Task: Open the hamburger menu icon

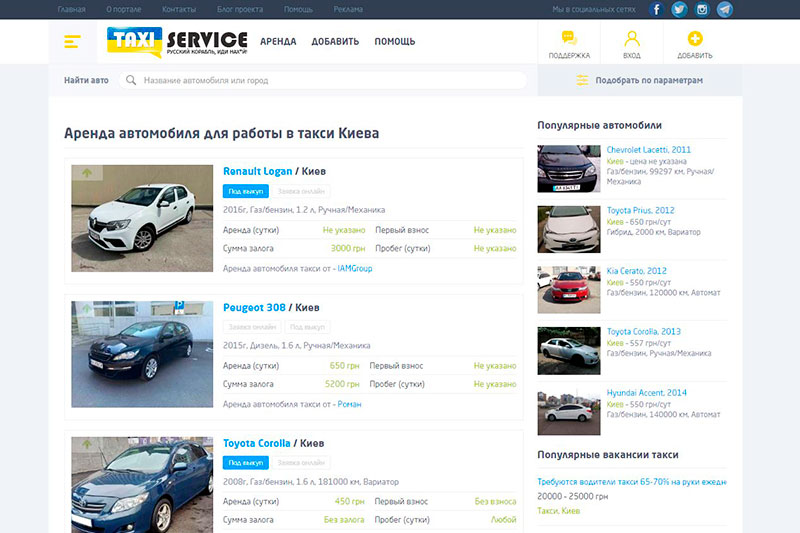Action: click(72, 41)
